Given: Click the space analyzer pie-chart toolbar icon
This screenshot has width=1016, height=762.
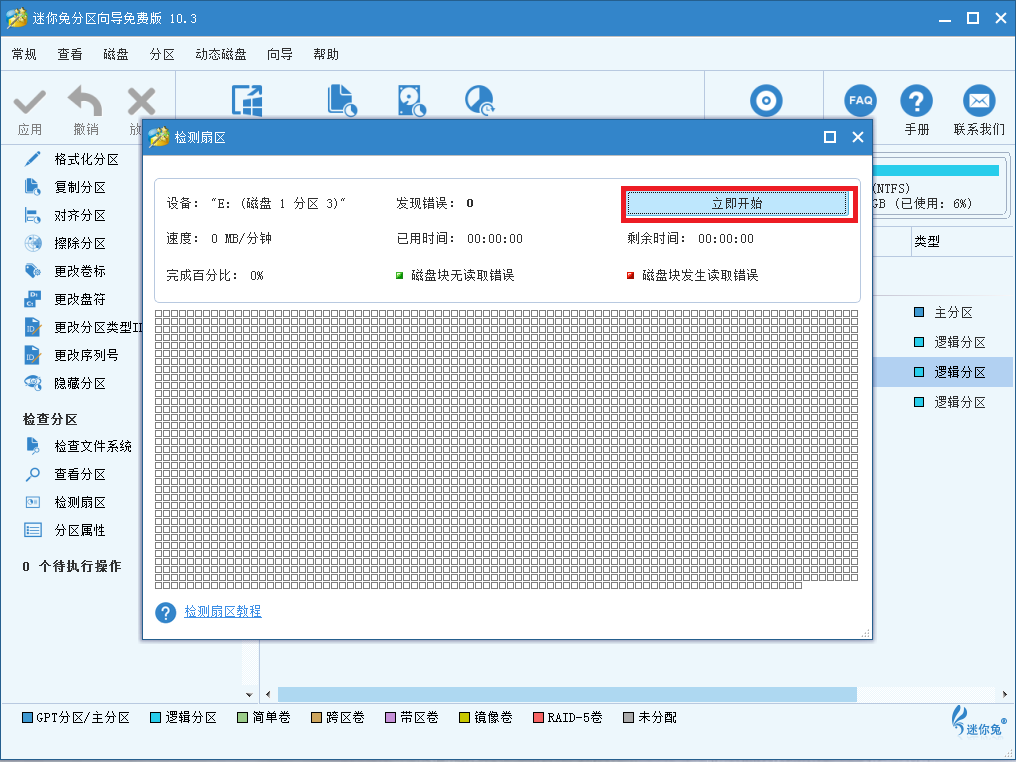Looking at the screenshot, I should tap(479, 100).
